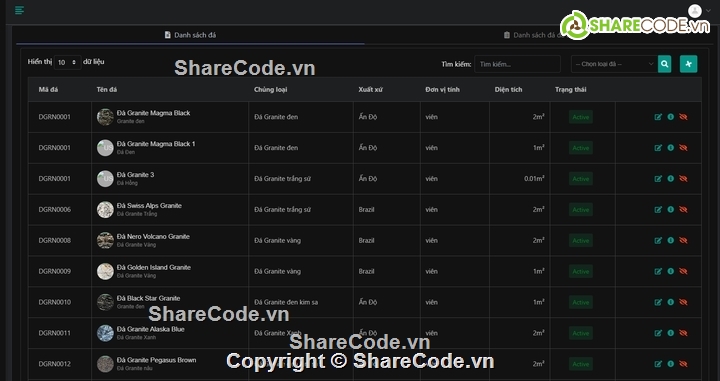
Task: Show info for Đá Granite Magma Black 1
Action: click(670, 148)
